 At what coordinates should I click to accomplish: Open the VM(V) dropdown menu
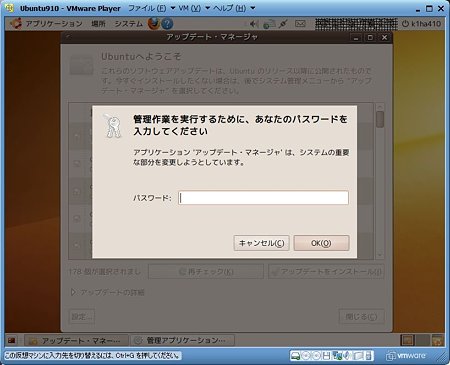194,8
